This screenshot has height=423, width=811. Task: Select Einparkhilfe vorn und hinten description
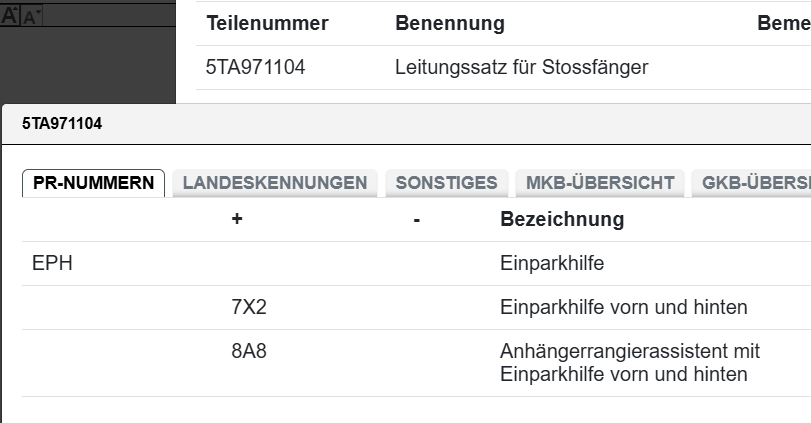[623, 307]
